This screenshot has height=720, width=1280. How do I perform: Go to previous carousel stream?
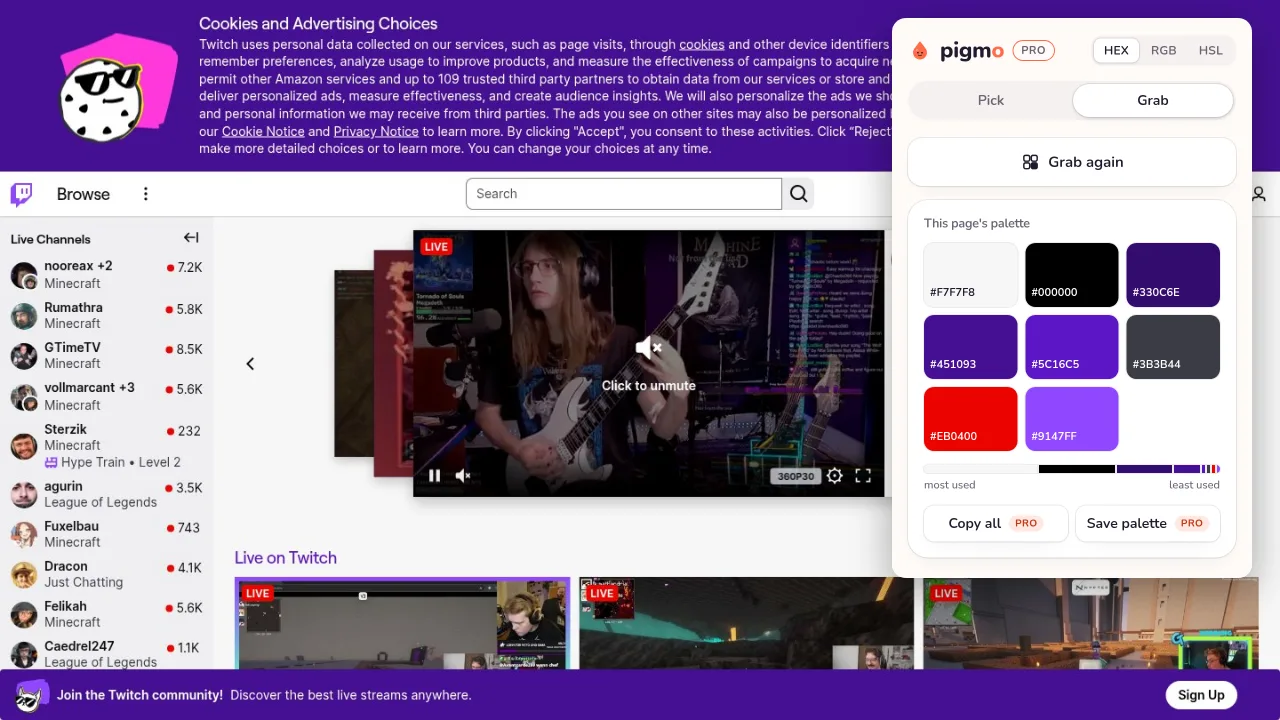coord(250,364)
